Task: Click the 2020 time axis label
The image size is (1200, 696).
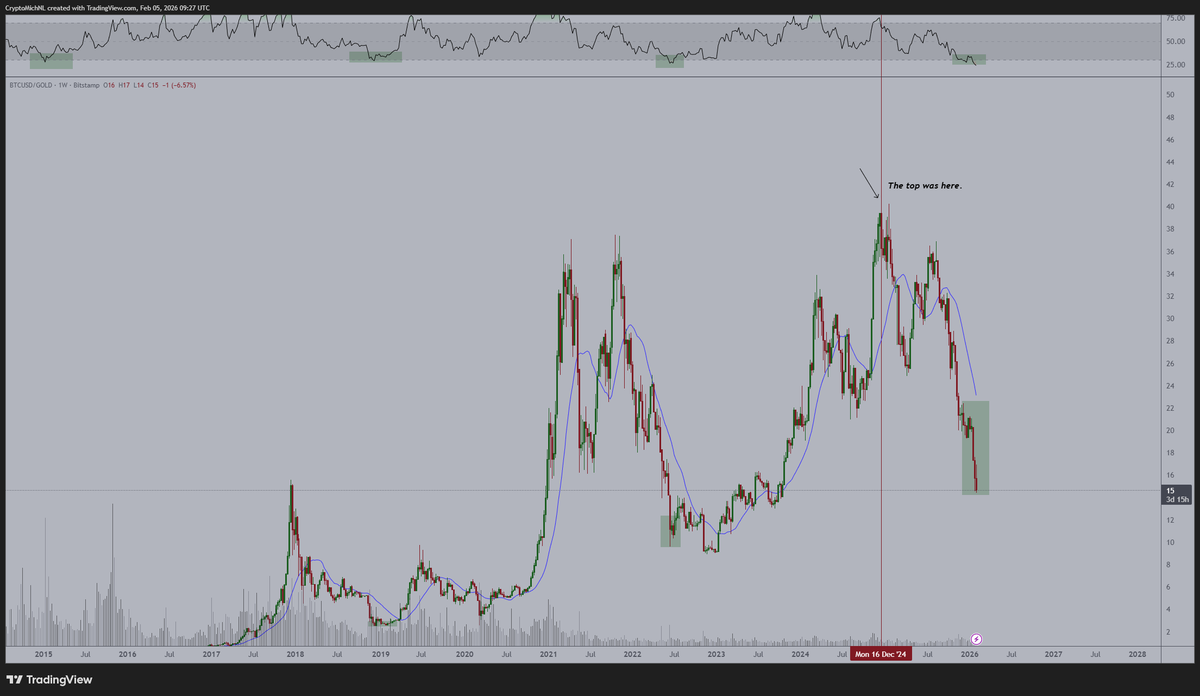Action: (464, 654)
